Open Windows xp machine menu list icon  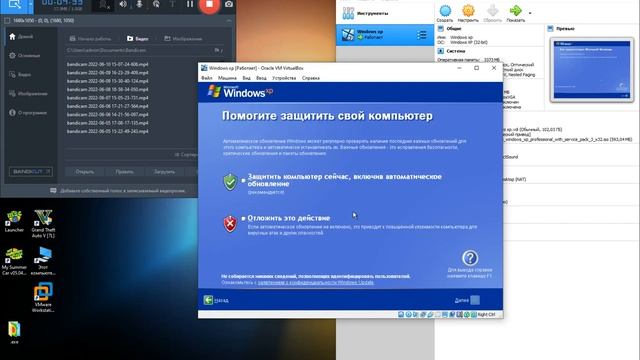[x=422, y=35]
